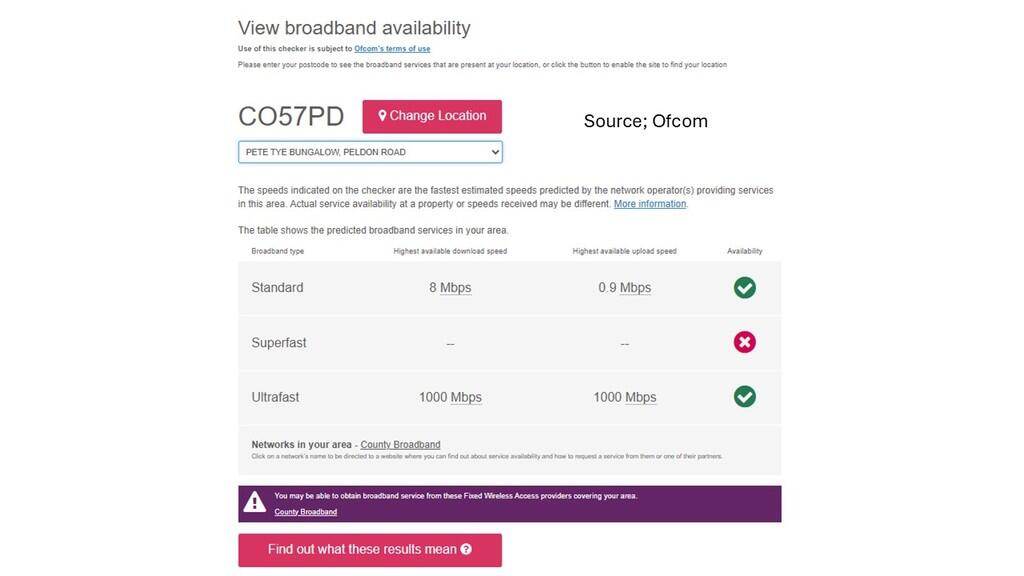Click the warning triangle in purple banner
This screenshot has height=576, width=1024.
coord(255,502)
